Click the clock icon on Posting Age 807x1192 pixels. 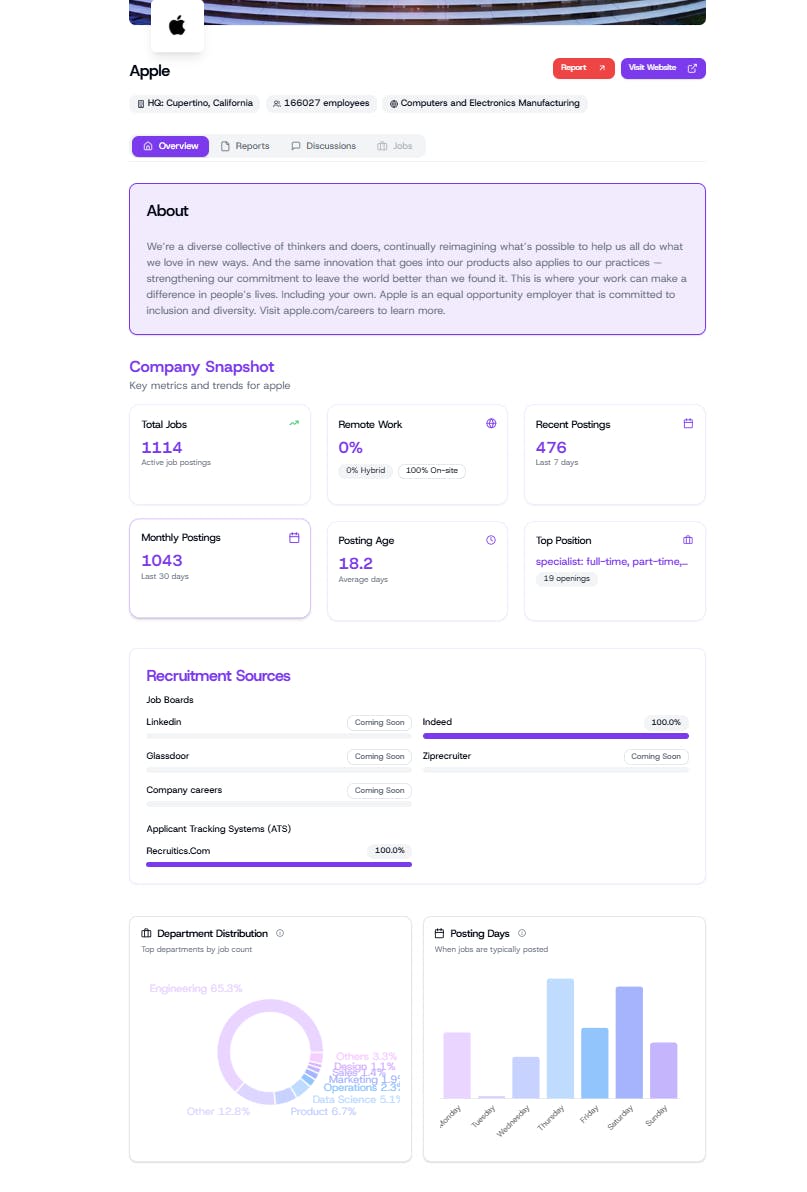coord(491,540)
